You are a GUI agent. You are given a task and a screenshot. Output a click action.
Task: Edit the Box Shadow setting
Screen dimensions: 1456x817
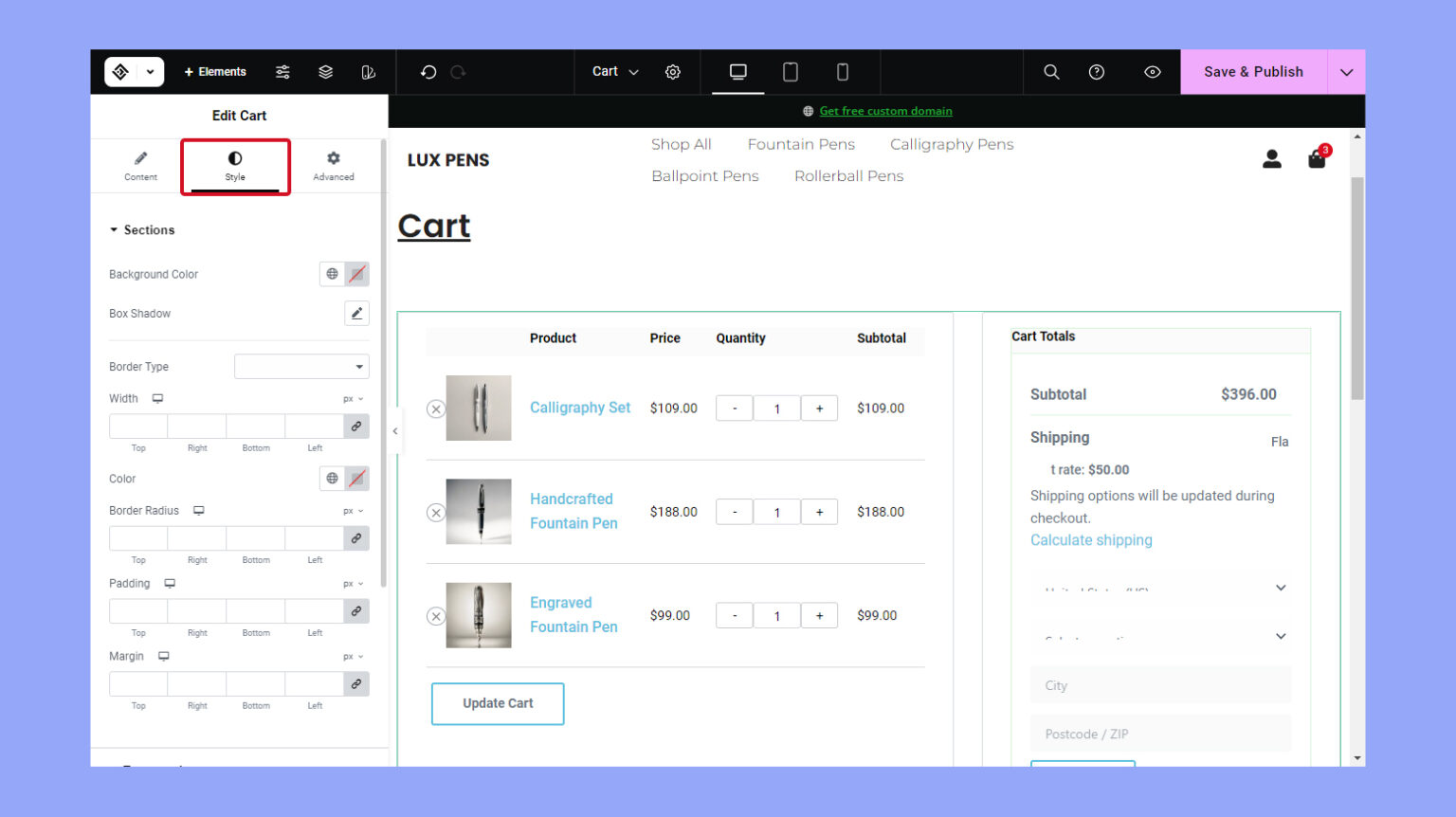tap(356, 313)
